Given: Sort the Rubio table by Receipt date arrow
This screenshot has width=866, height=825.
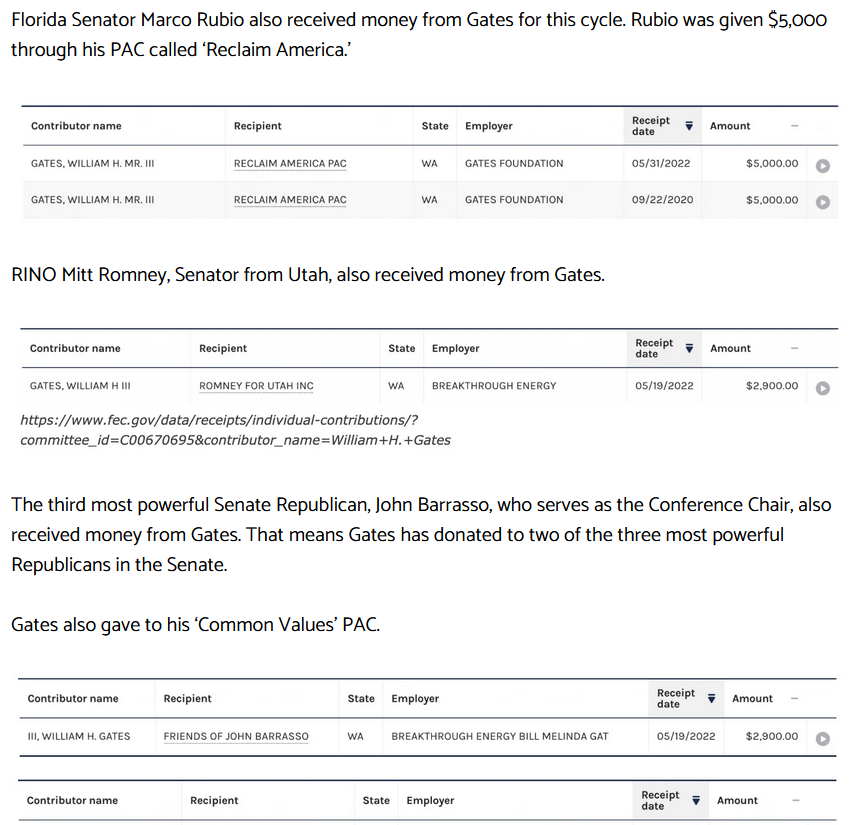Looking at the screenshot, I should pos(689,126).
